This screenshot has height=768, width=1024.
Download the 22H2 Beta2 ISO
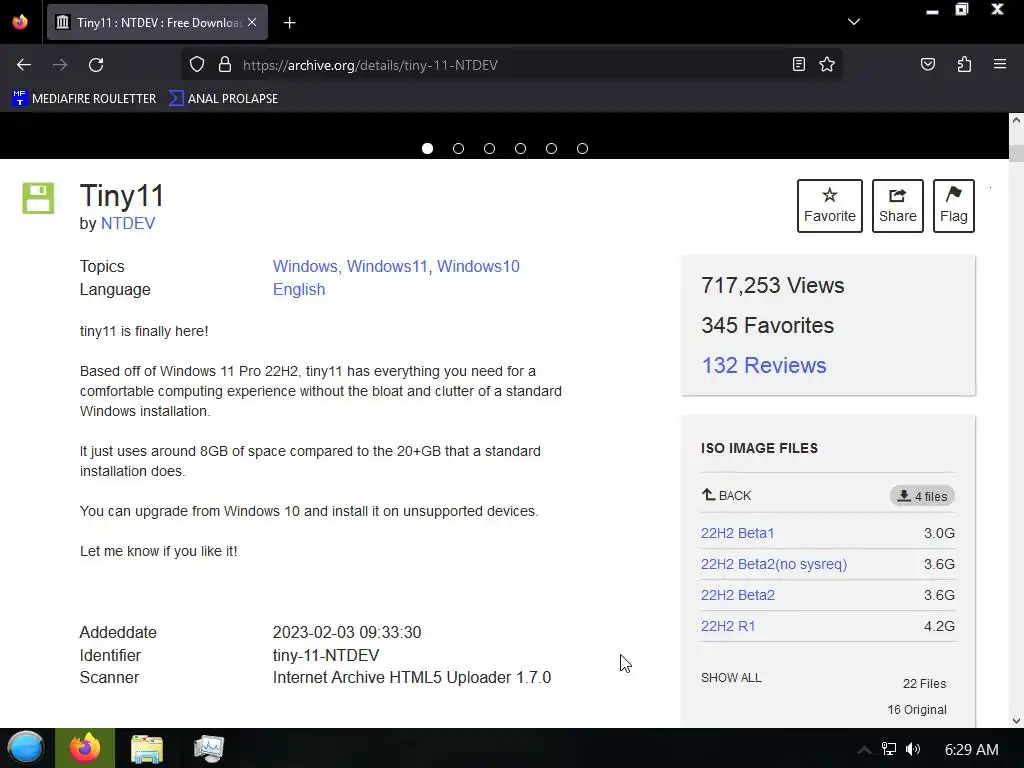click(x=738, y=595)
